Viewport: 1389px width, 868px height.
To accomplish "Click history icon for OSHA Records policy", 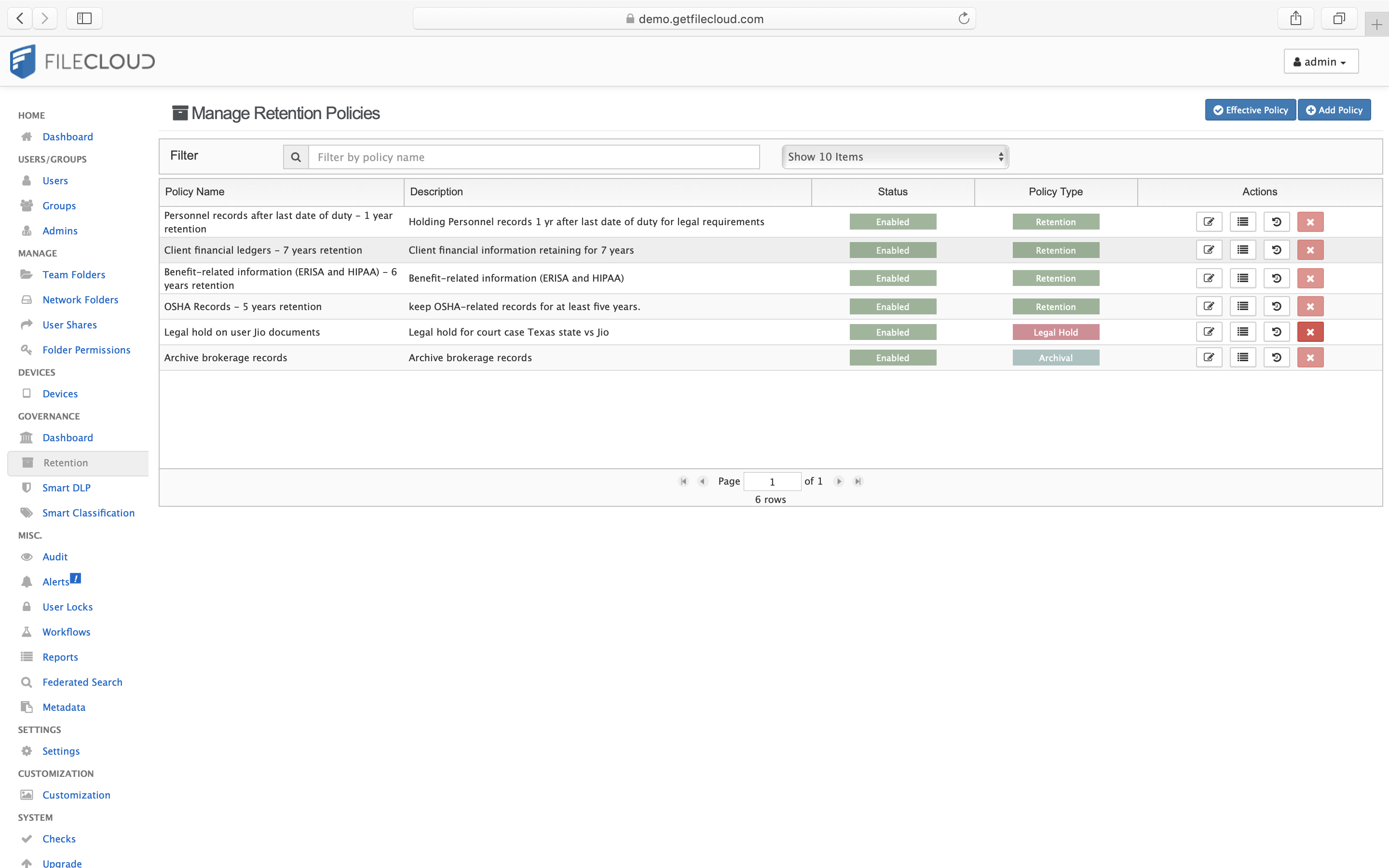I will coord(1277,306).
